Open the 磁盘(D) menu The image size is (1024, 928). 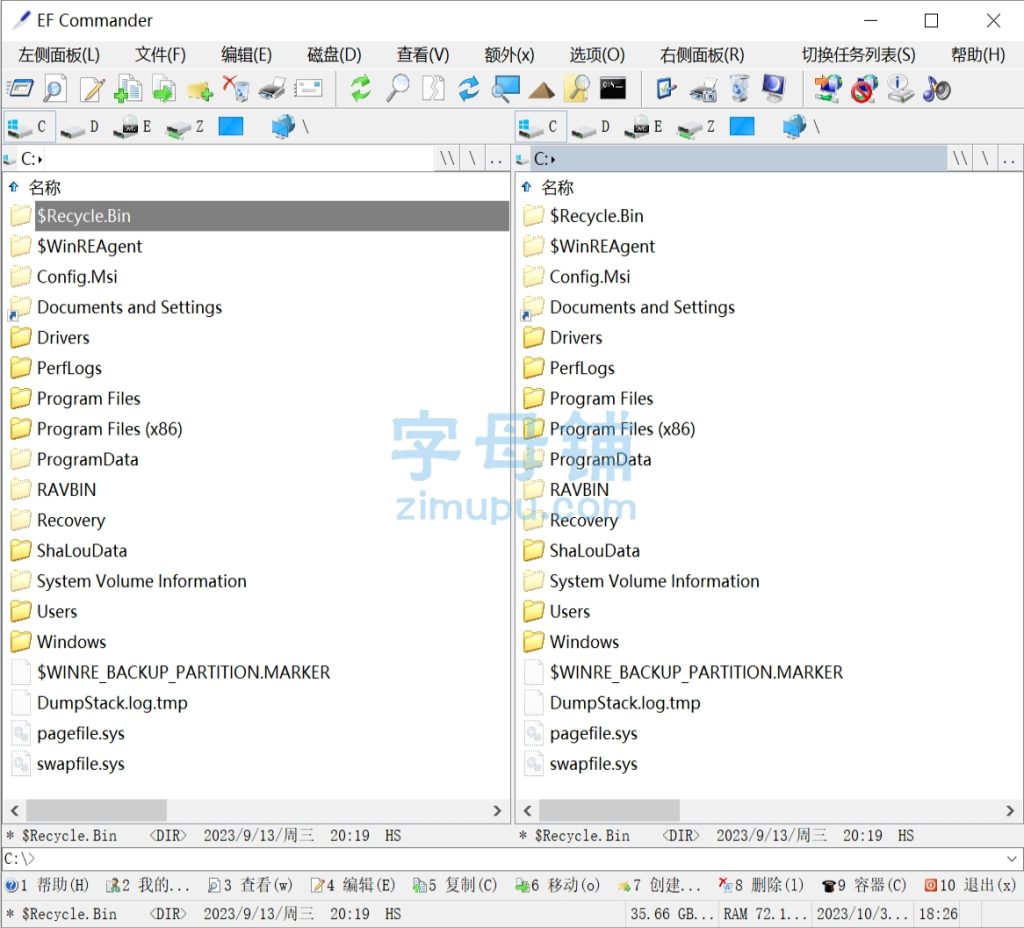click(334, 55)
